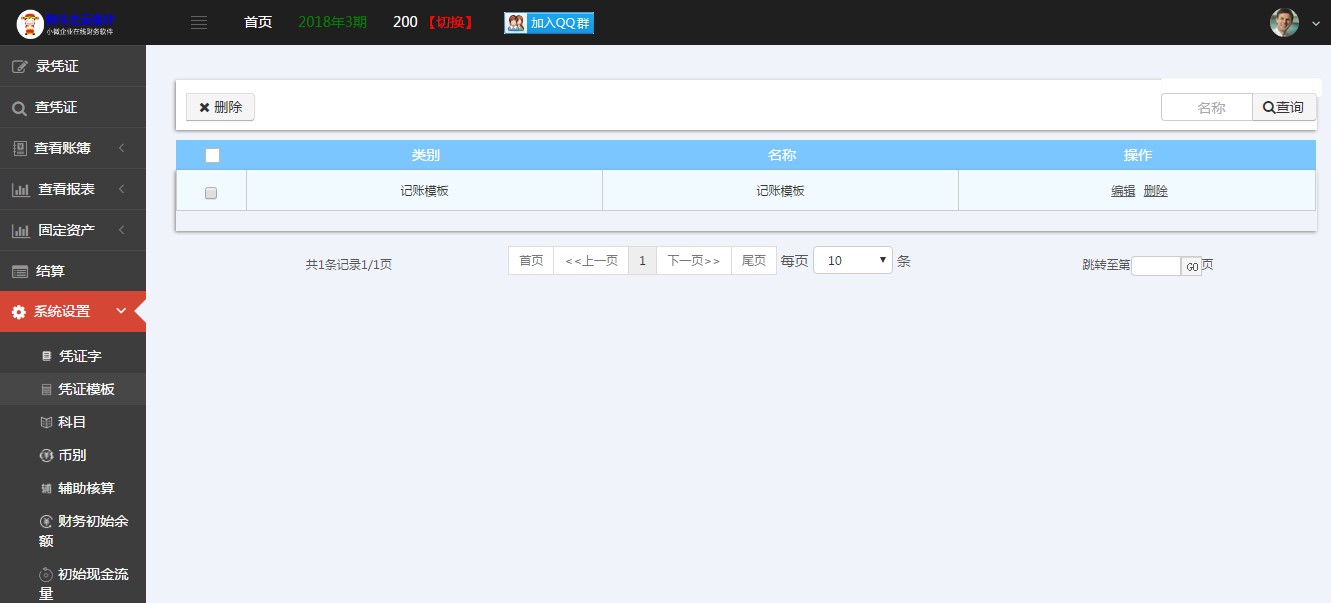Click the app logo in header
1331x603 pixels.
[66, 23]
